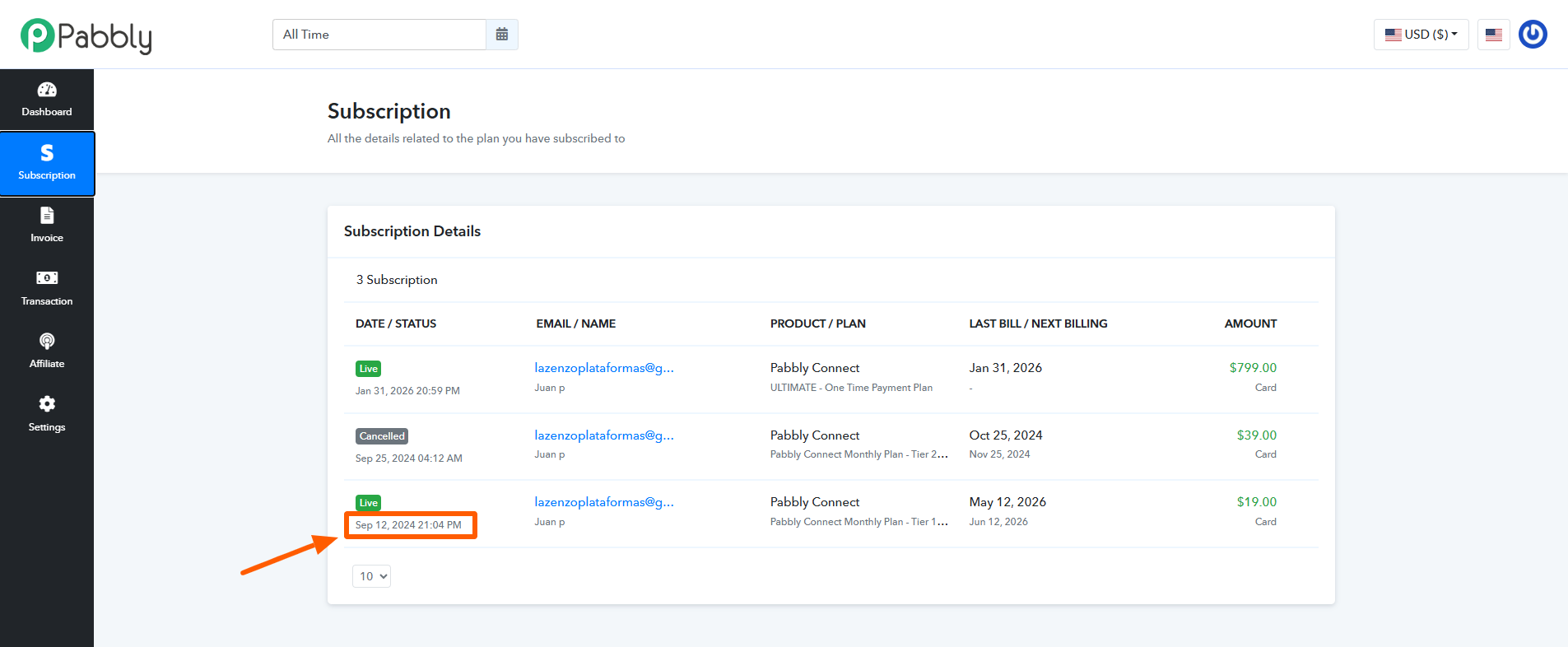The height and width of the screenshot is (647, 1568).
Task: Click the PRODUCT / PLAN column header
Action: click(818, 323)
